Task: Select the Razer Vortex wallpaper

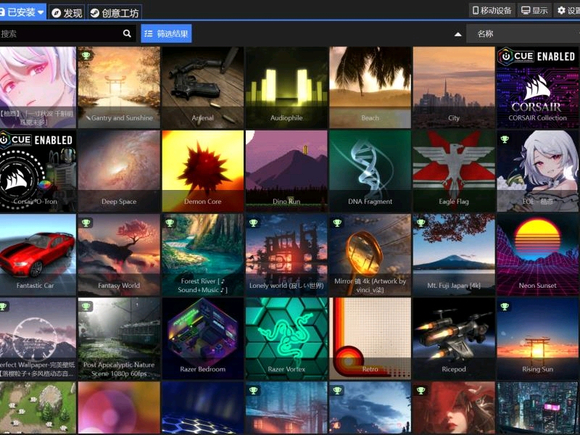Action: pyautogui.click(x=286, y=338)
